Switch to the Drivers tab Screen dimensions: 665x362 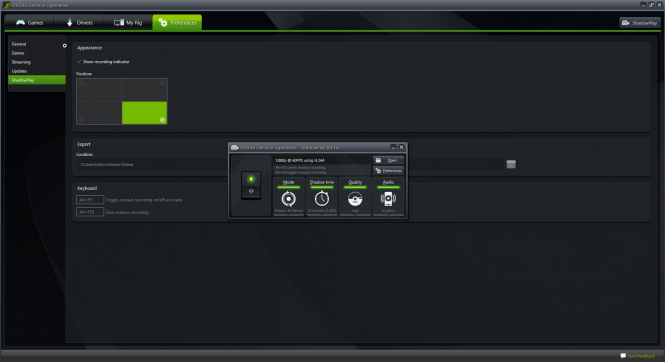(x=79, y=22)
